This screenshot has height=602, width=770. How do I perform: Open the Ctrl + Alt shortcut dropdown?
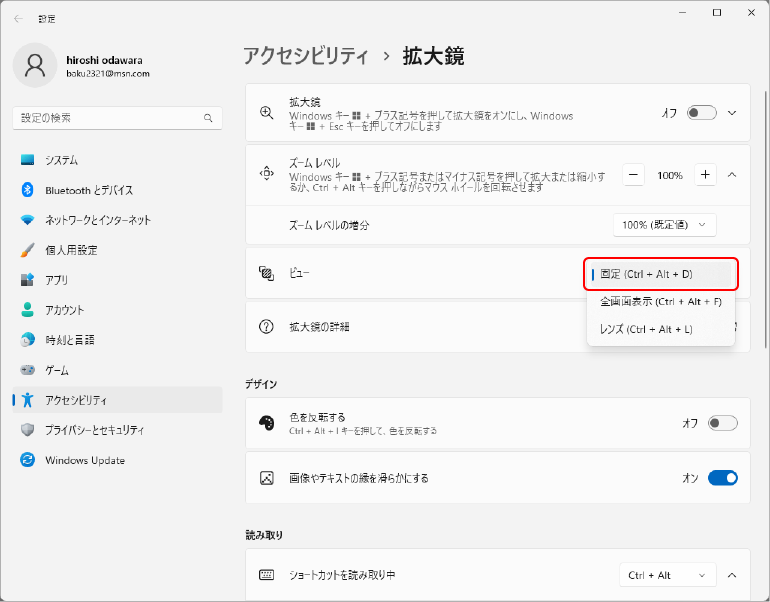[667, 575]
